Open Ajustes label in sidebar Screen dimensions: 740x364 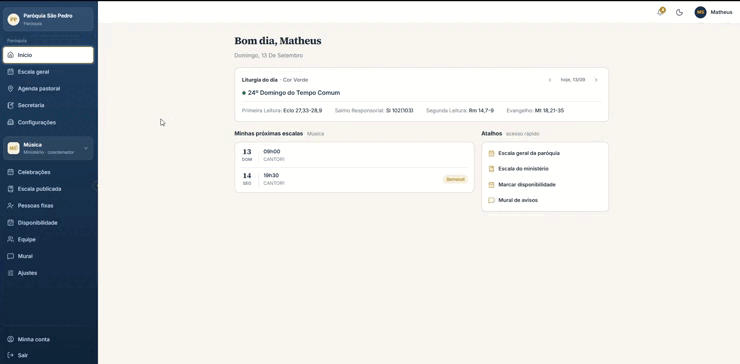point(27,273)
